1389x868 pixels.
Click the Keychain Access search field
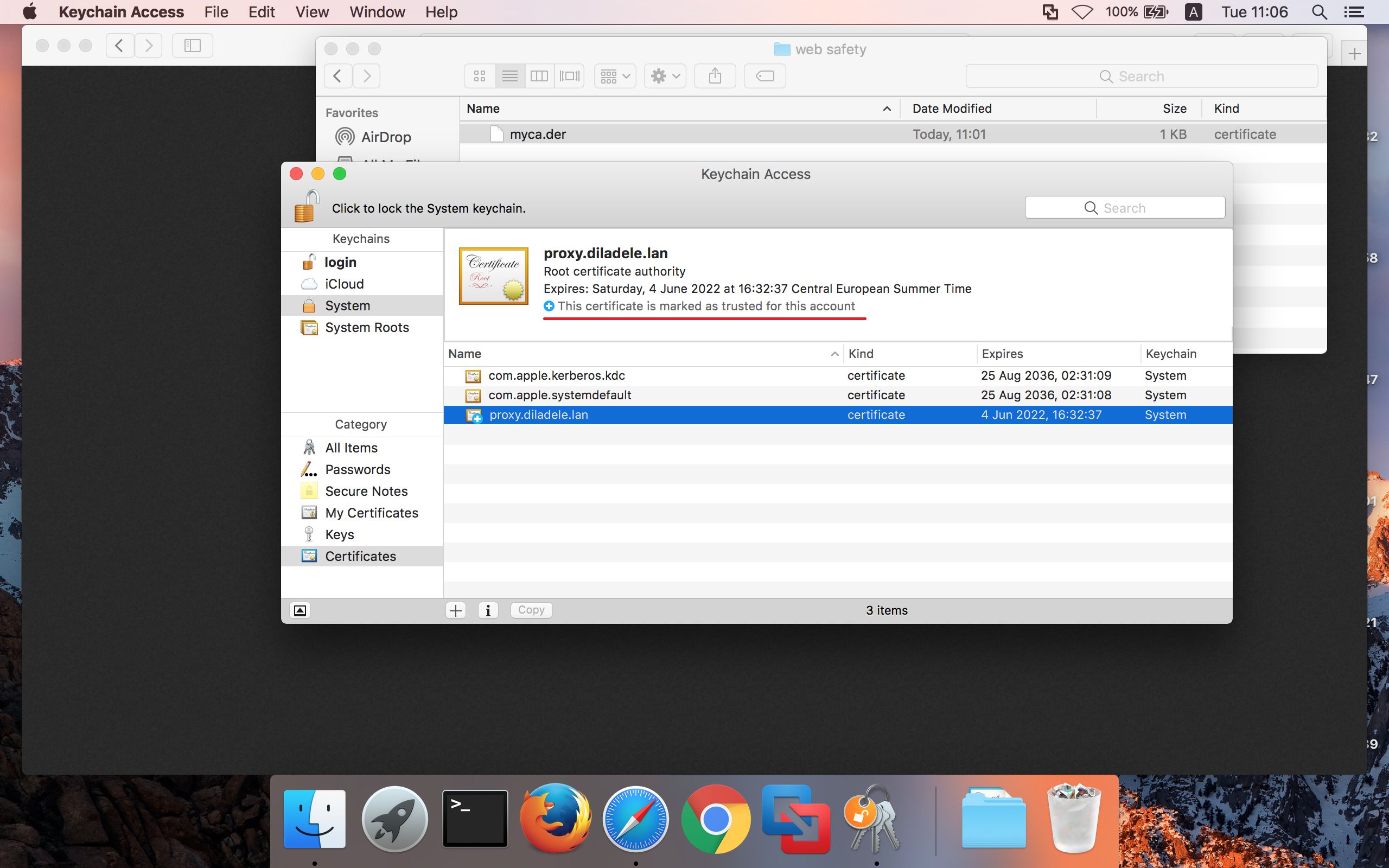click(1124, 208)
